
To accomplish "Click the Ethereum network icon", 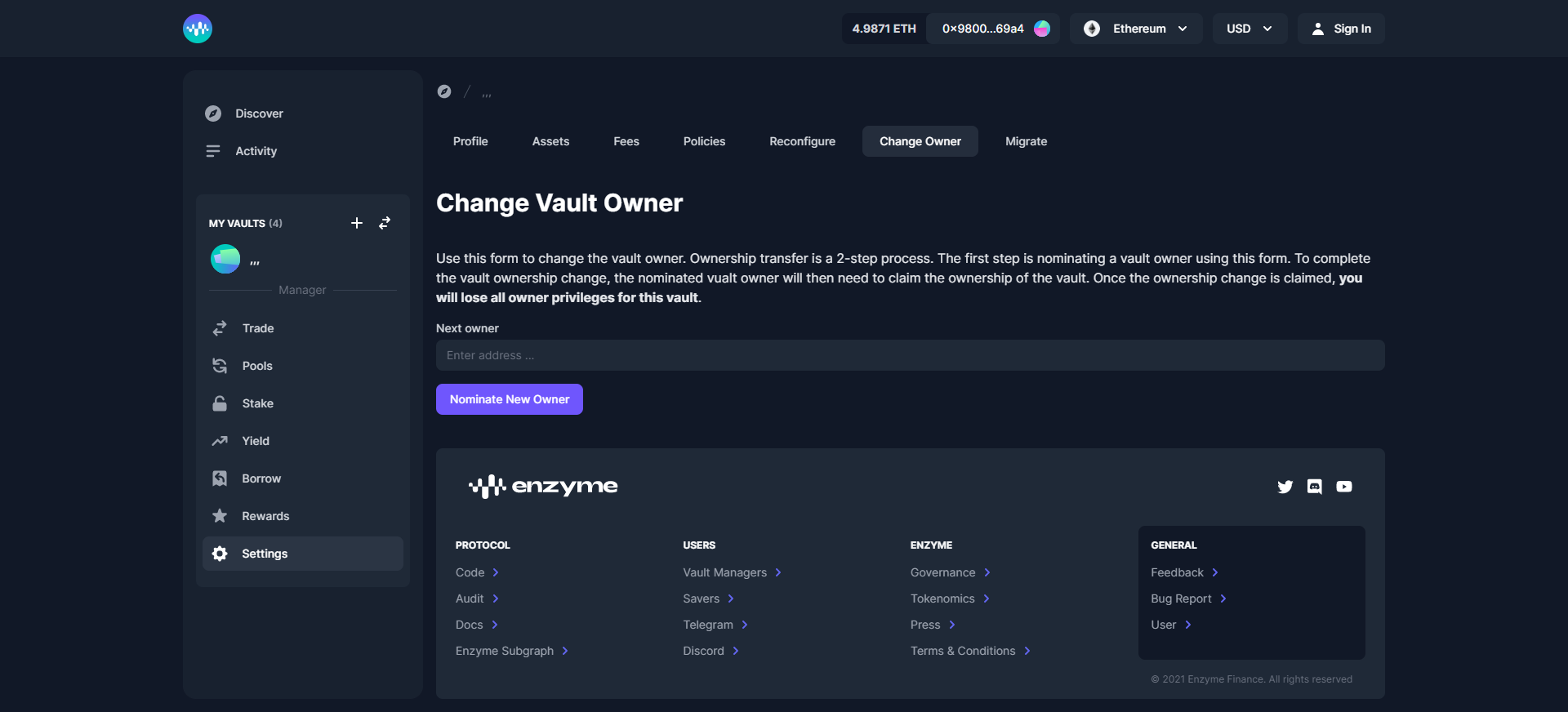I will pyautogui.click(x=1092, y=29).
